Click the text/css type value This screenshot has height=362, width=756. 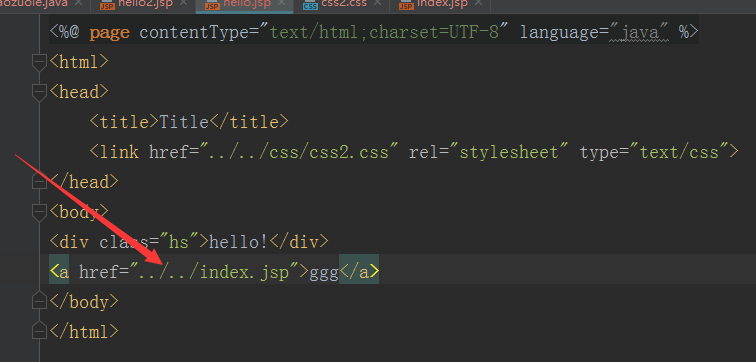click(x=679, y=152)
